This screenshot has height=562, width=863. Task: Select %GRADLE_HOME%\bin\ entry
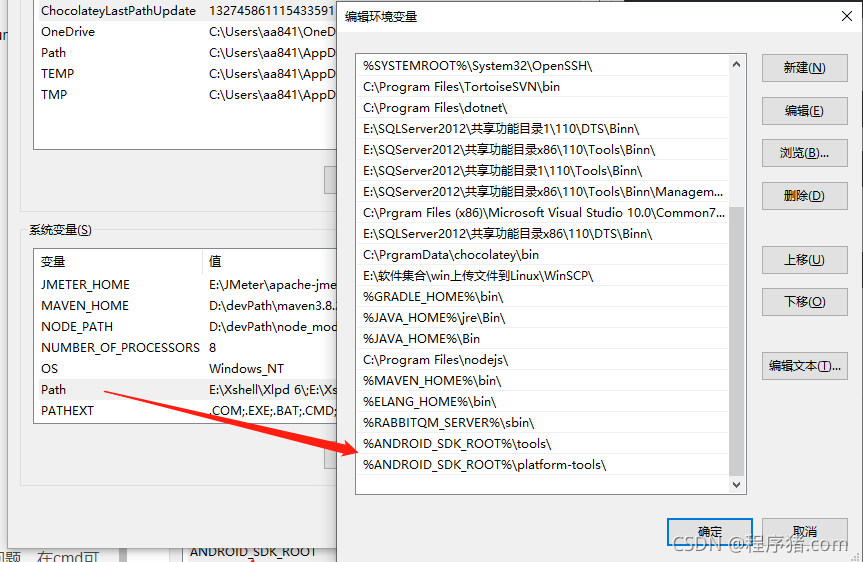542,297
